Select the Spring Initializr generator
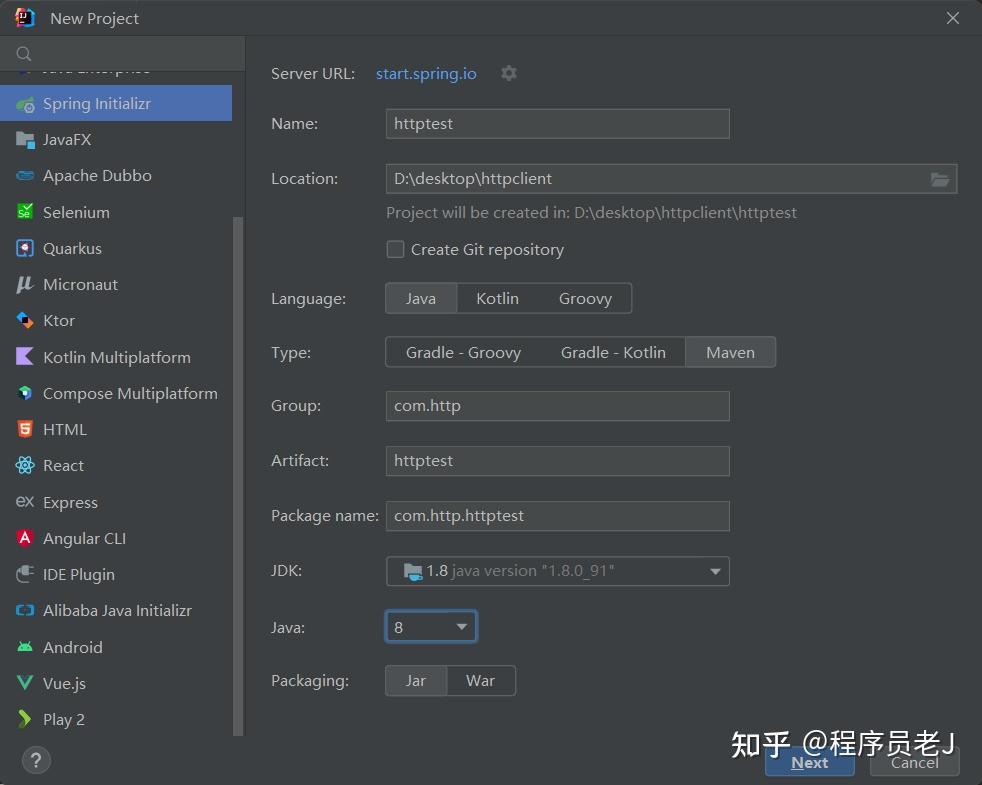This screenshot has width=982, height=785. (x=96, y=103)
